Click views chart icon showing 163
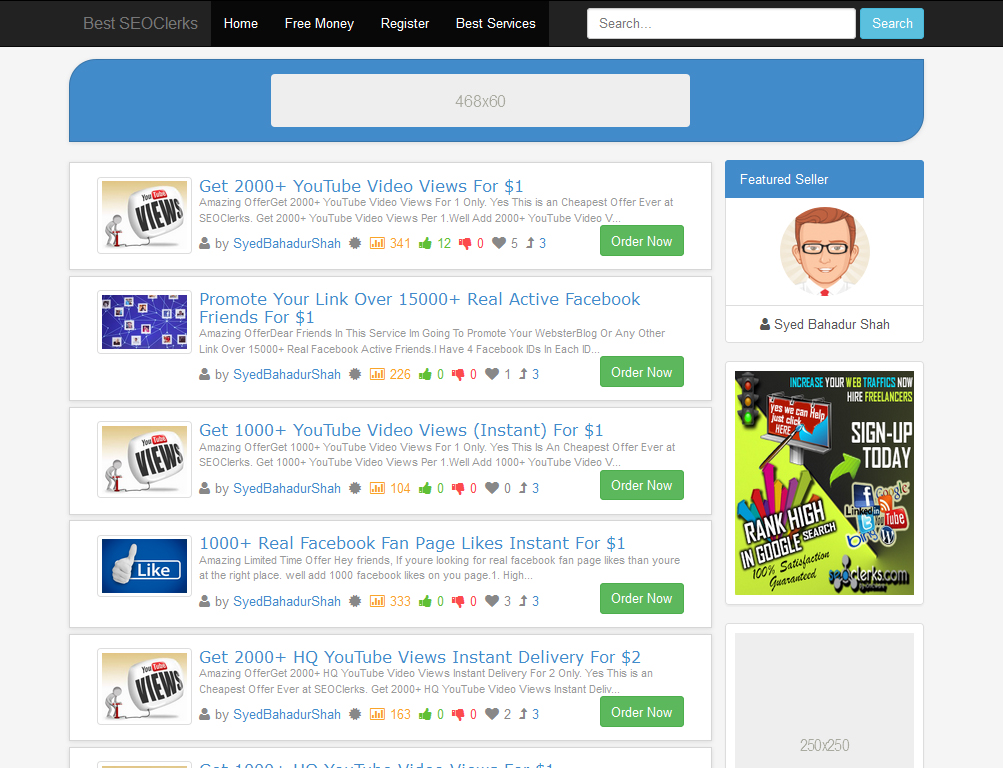Screen dimensions: 1003x768 pyautogui.click(x=377, y=714)
